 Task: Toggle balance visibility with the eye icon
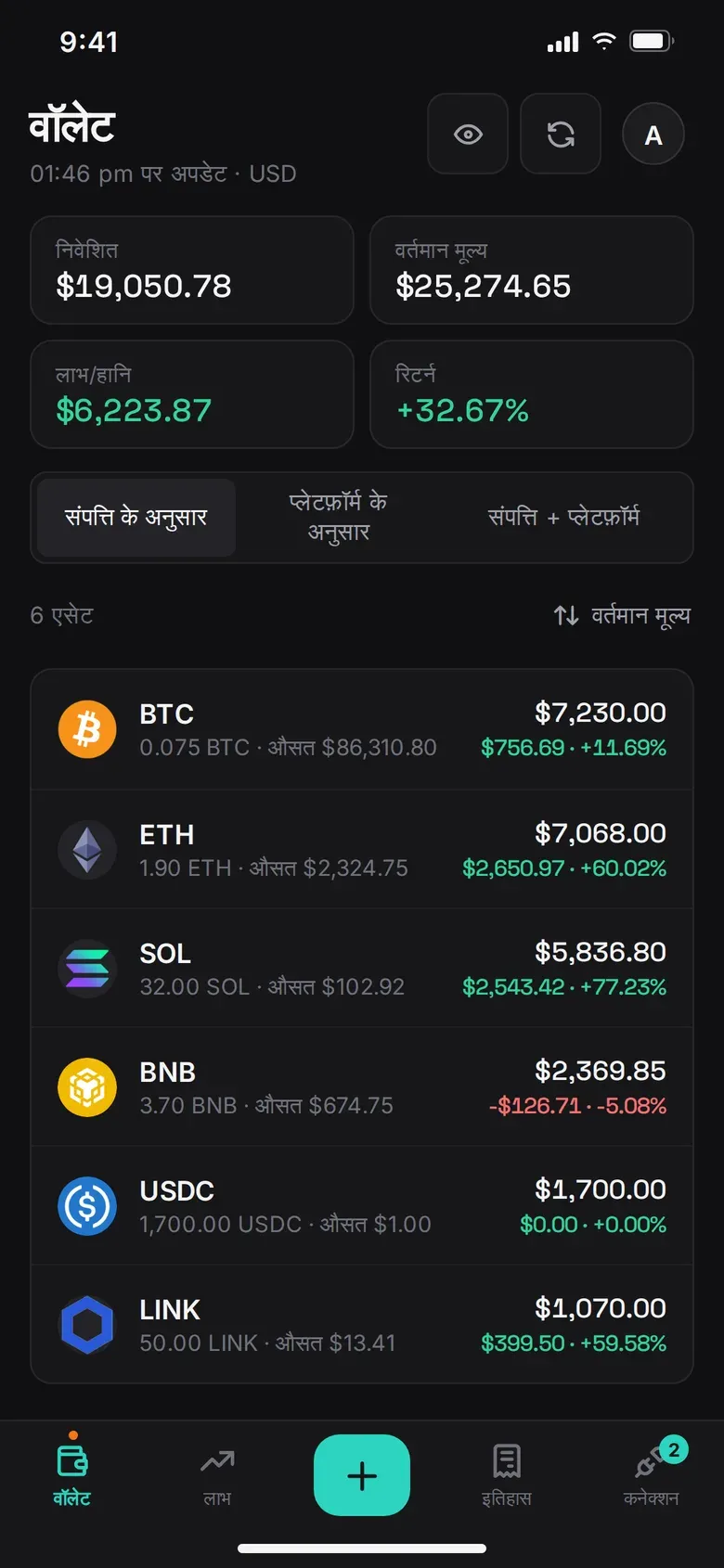[468, 135]
